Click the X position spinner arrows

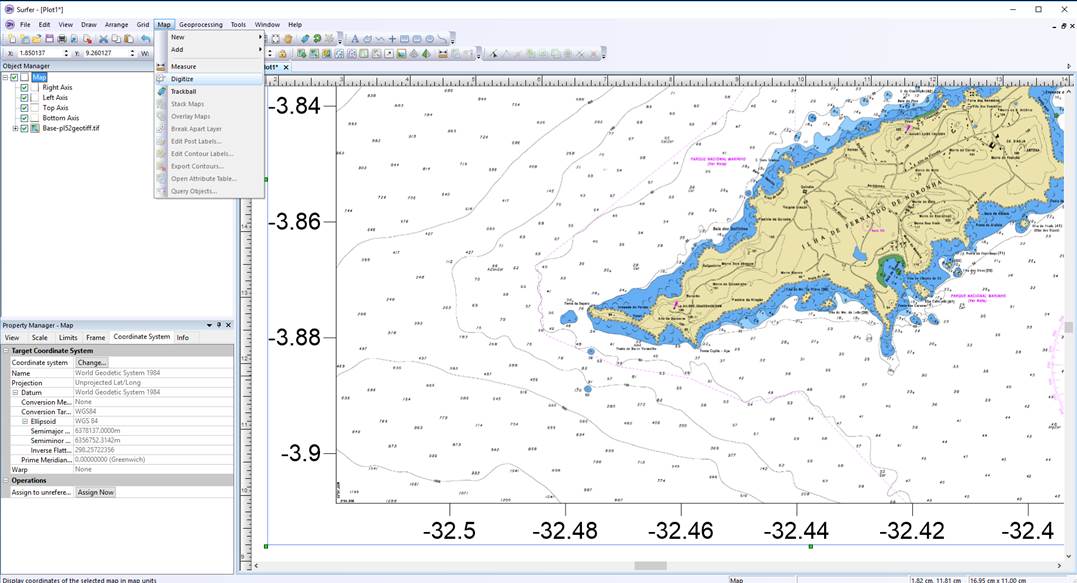pos(66,53)
